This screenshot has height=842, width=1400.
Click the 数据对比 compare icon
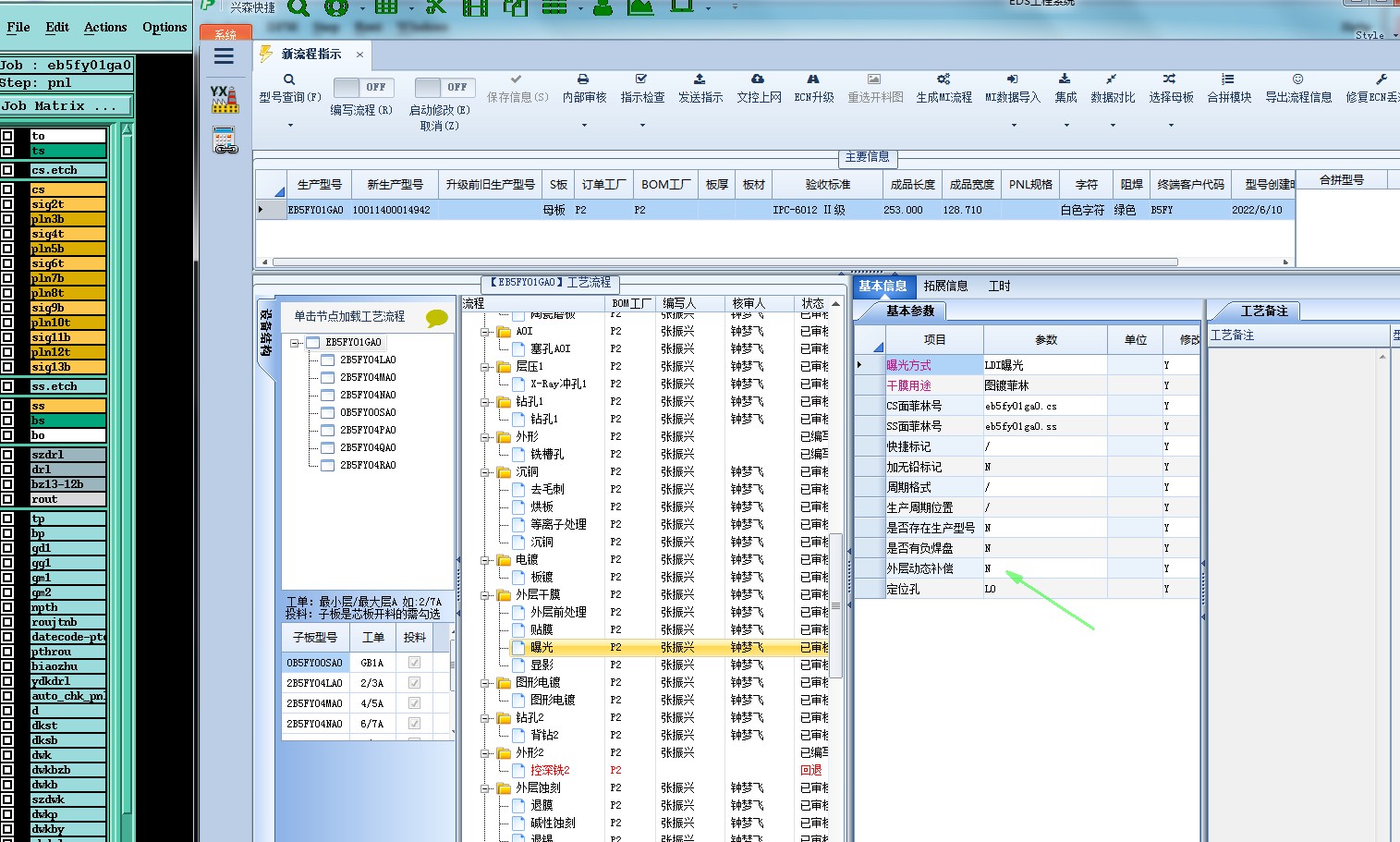click(x=1112, y=79)
